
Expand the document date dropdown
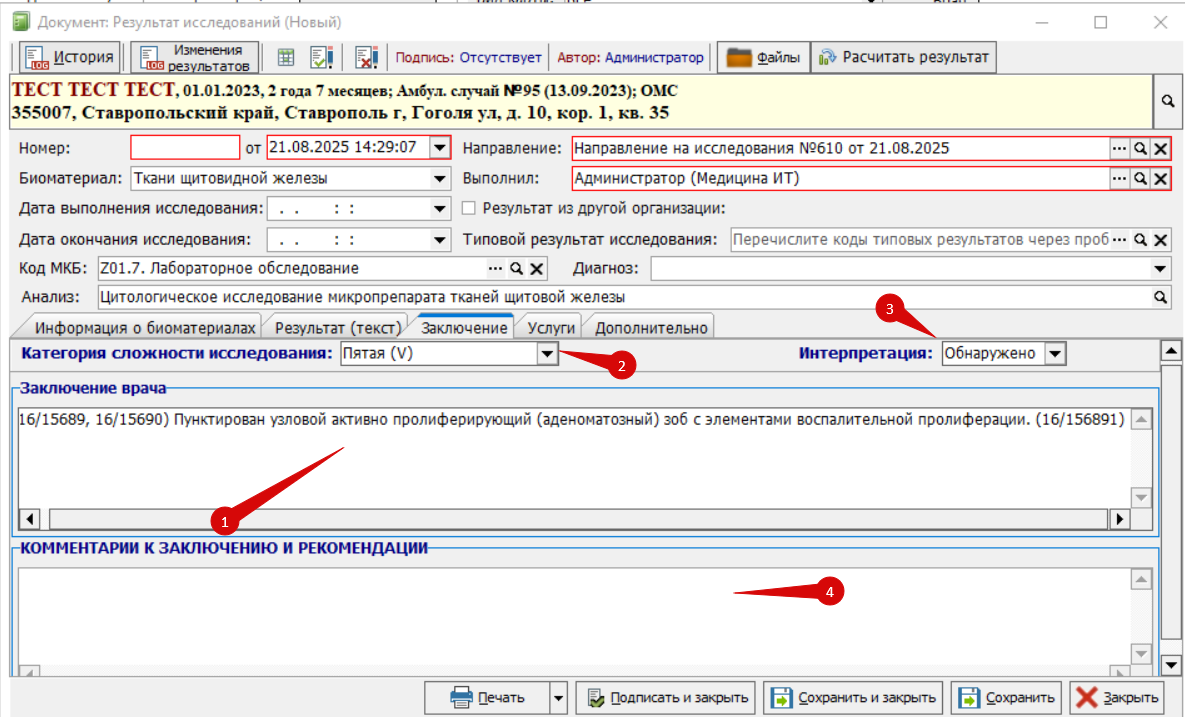coord(440,148)
